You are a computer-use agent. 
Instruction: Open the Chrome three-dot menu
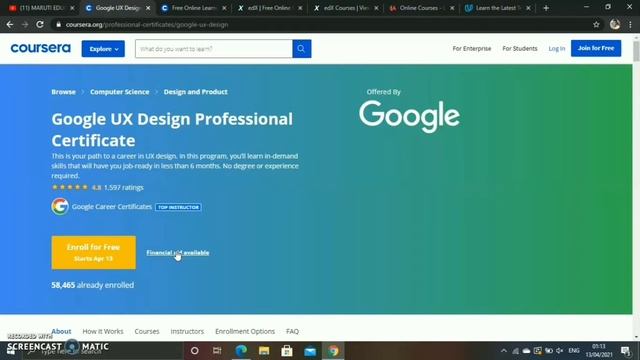pos(631,24)
